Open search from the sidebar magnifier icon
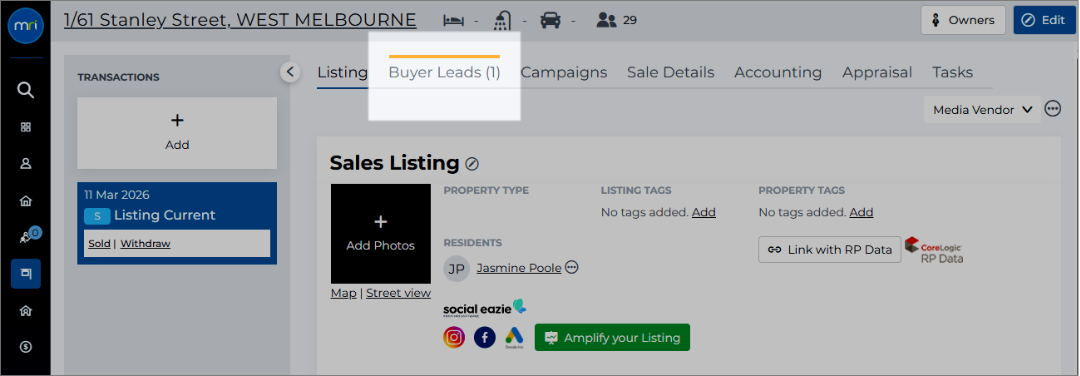Image resolution: width=1080 pixels, height=376 pixels. click(25, 90)
